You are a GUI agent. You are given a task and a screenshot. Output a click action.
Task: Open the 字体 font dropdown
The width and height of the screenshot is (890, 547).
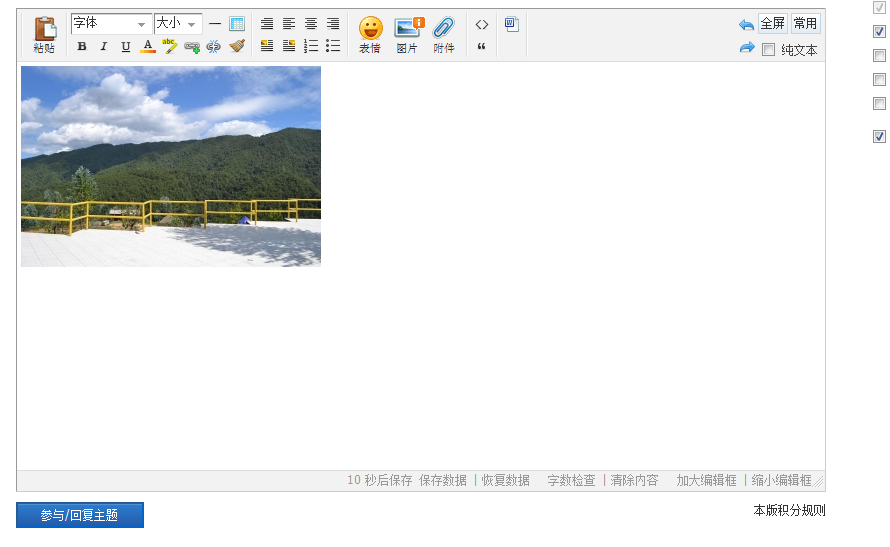pyautogui.click(x=111, y=24)
